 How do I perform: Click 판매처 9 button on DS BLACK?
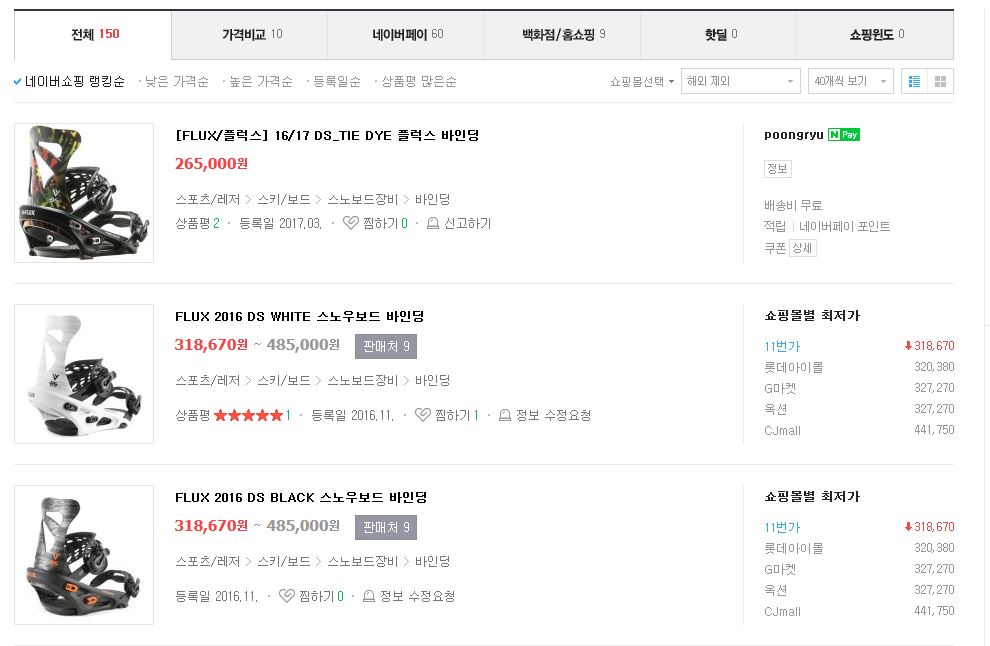(x=386, y=527)
